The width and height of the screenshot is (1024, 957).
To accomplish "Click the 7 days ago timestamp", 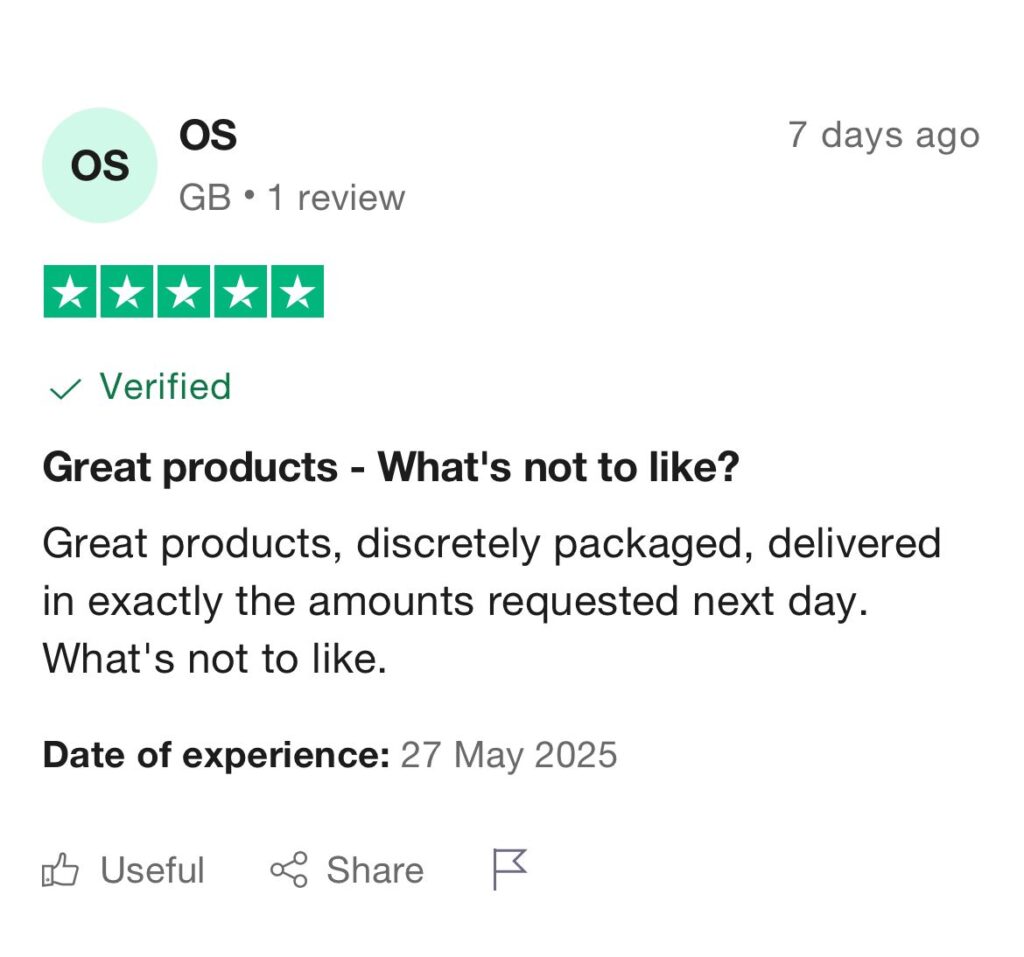I will point(884,135).
